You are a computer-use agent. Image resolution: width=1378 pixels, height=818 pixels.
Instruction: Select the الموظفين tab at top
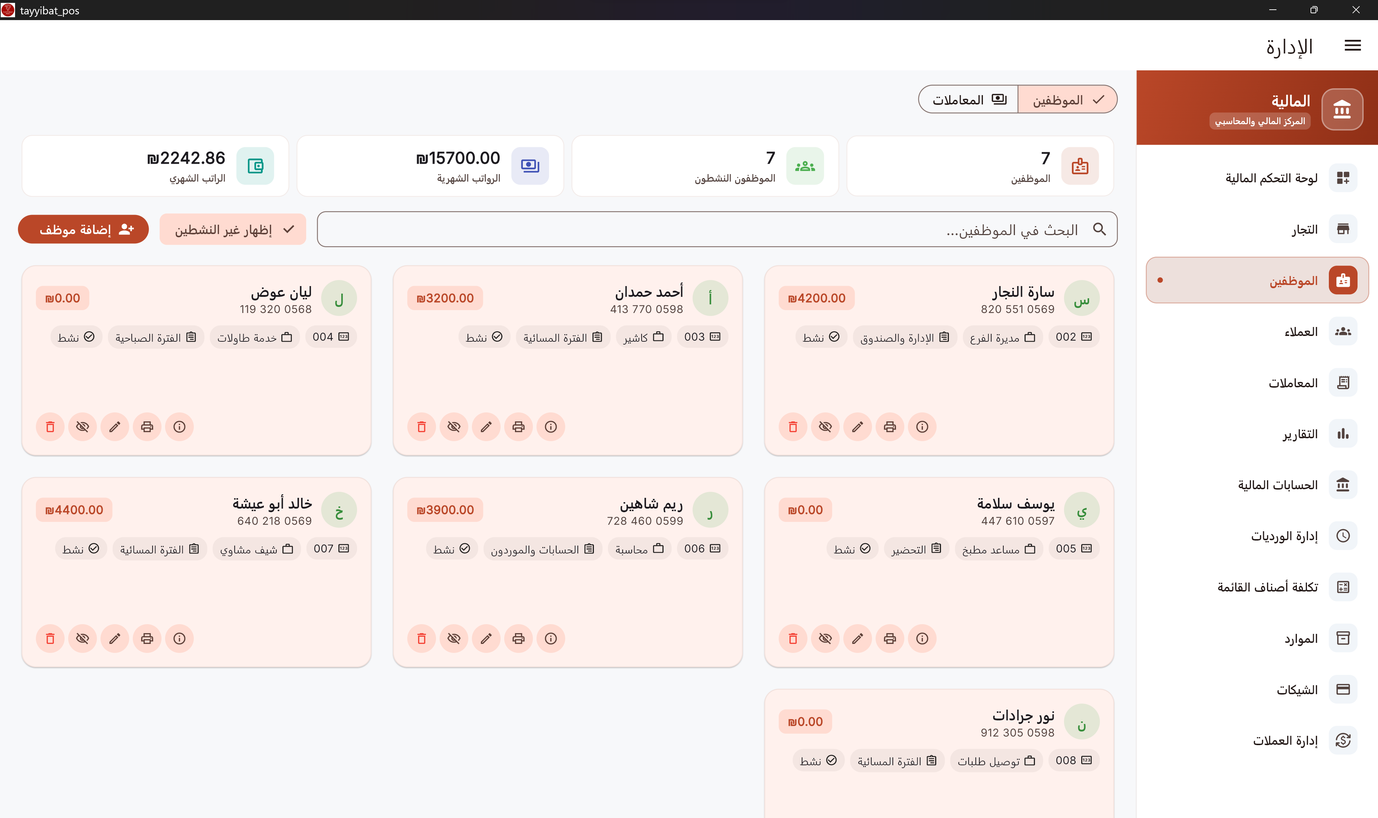tap(1067, 100)
